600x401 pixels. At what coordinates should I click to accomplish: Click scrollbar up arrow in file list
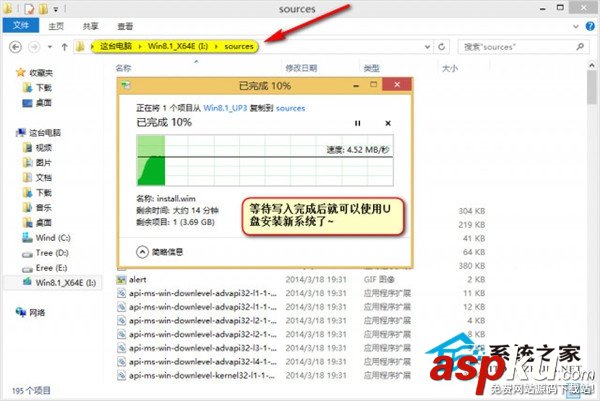592,65
